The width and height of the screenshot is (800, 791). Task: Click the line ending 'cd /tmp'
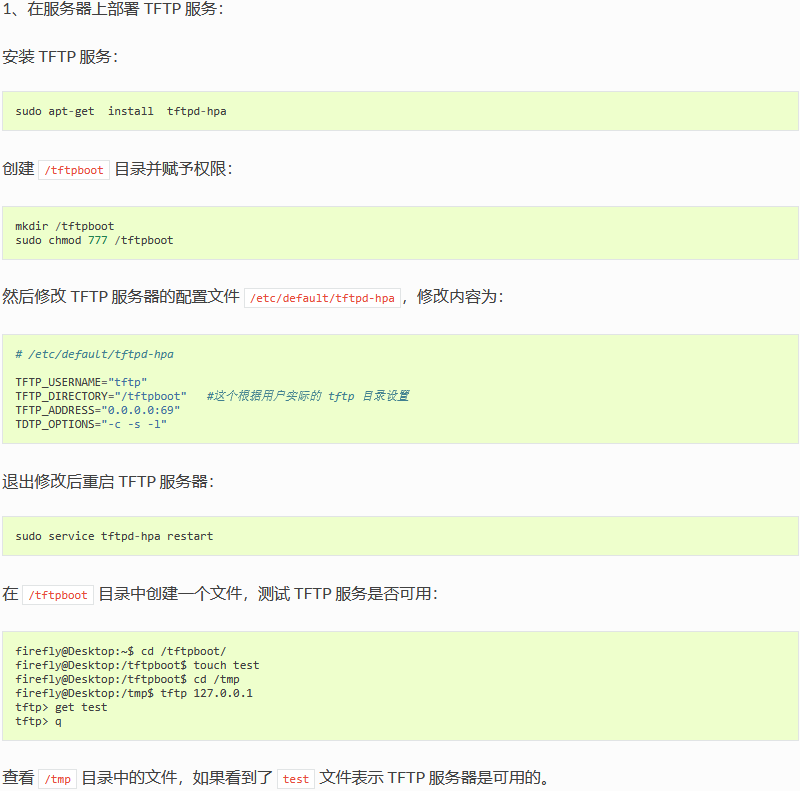(128, 679)
